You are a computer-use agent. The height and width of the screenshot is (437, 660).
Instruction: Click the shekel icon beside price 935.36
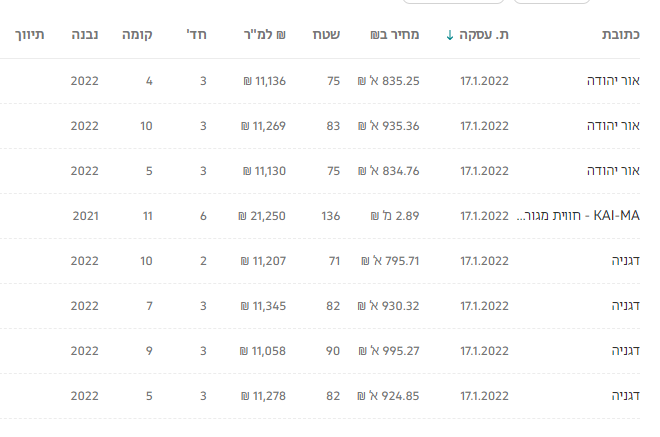coord(362,126)
